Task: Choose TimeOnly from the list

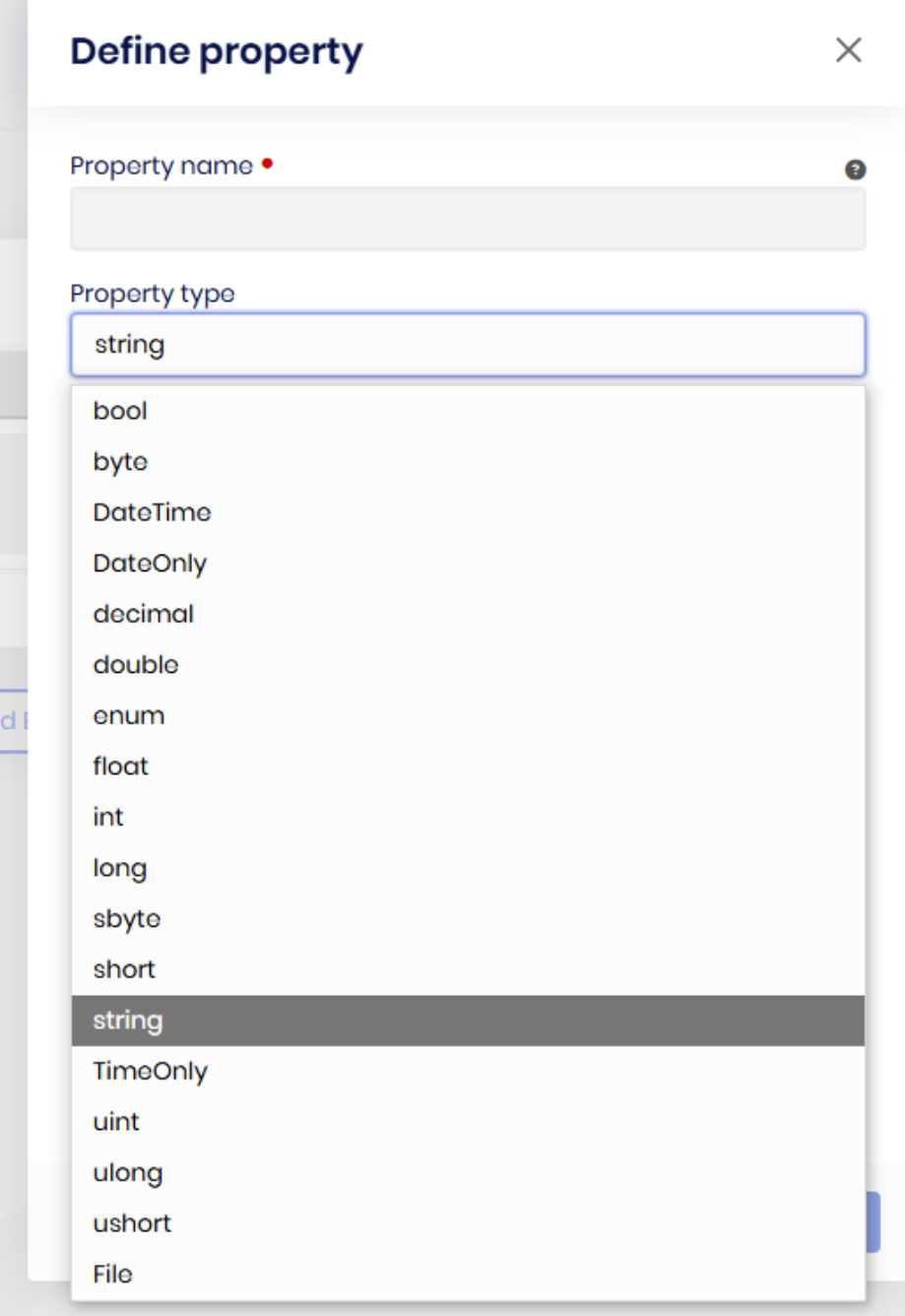Action: tap(150, 1072)
